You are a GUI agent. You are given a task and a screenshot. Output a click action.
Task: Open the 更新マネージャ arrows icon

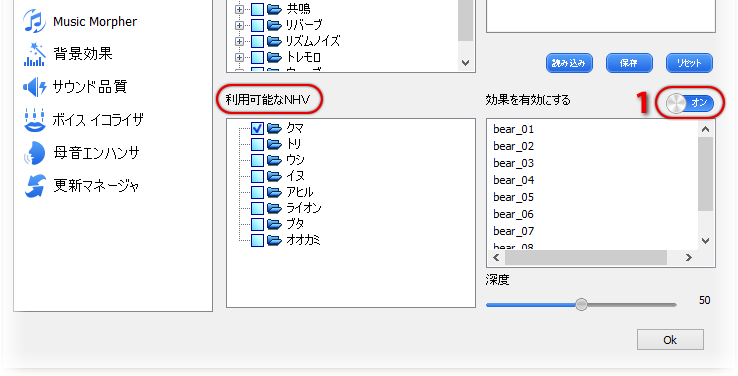point(35,186)
